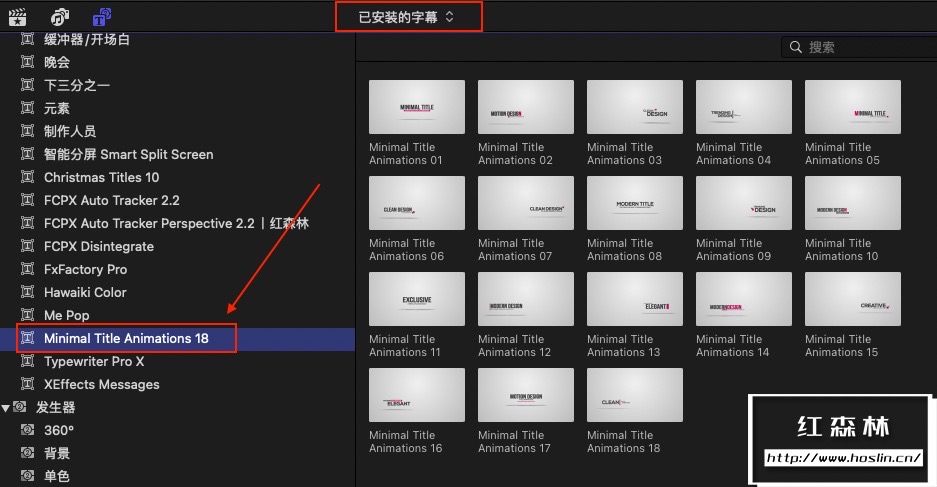Click title icon beside 制作人员
The width and height of the screenshot is (937, 487).
(27, 131)
